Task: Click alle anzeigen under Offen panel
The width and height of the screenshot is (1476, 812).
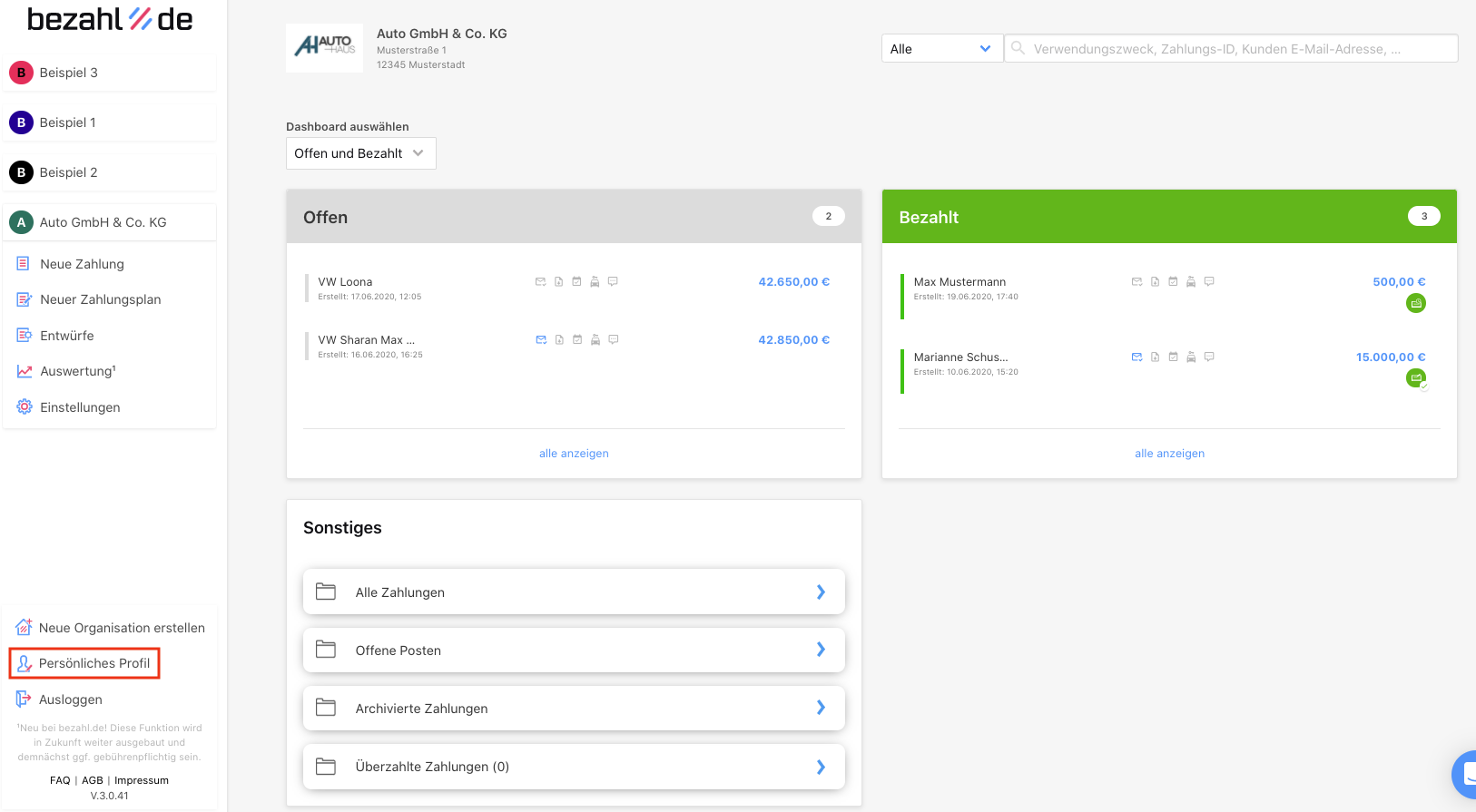Action: (x=574, y=454)
